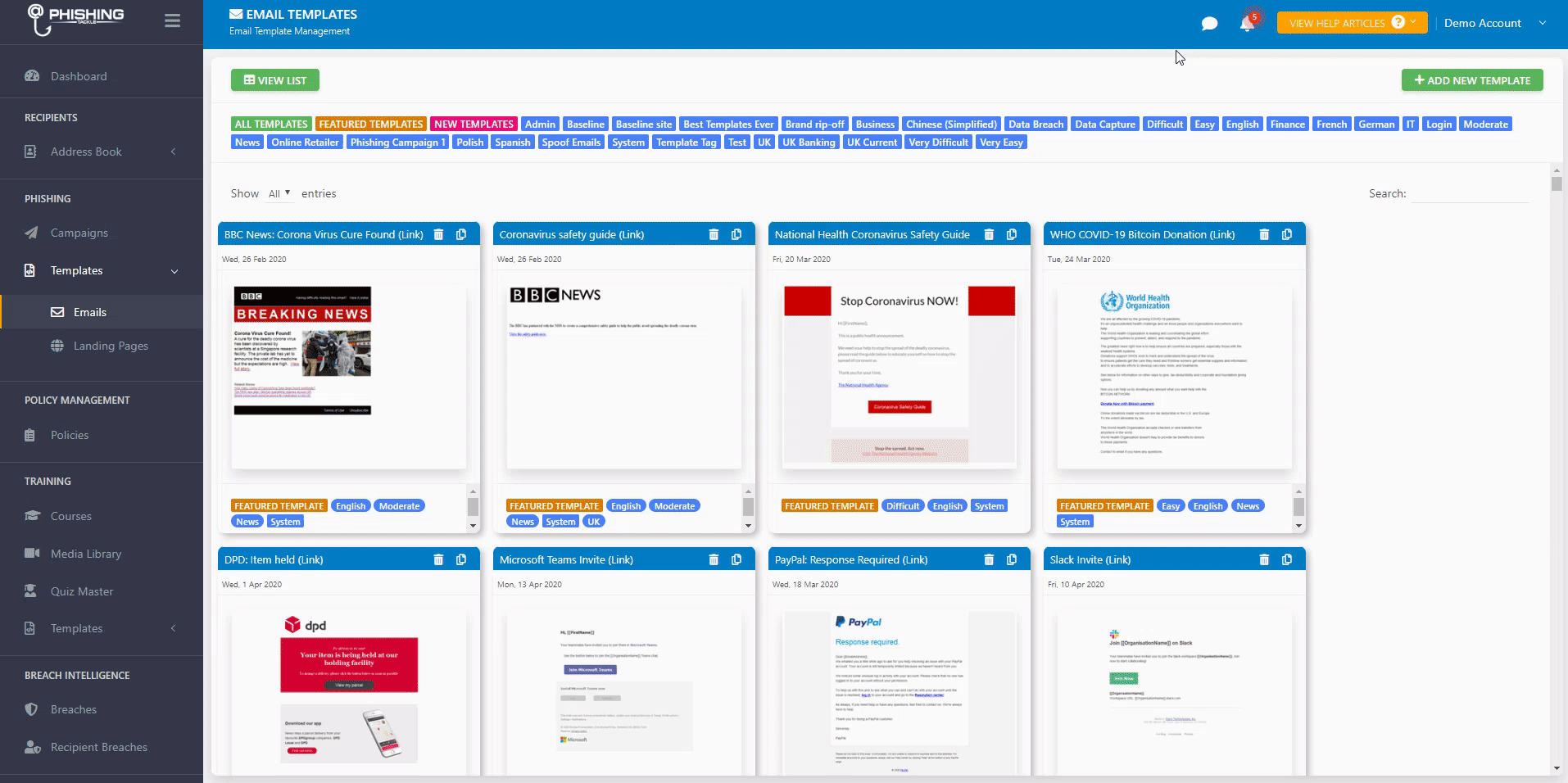Click in the Search field
This screenshot has width=1568, height=783.
[1470, 194]
